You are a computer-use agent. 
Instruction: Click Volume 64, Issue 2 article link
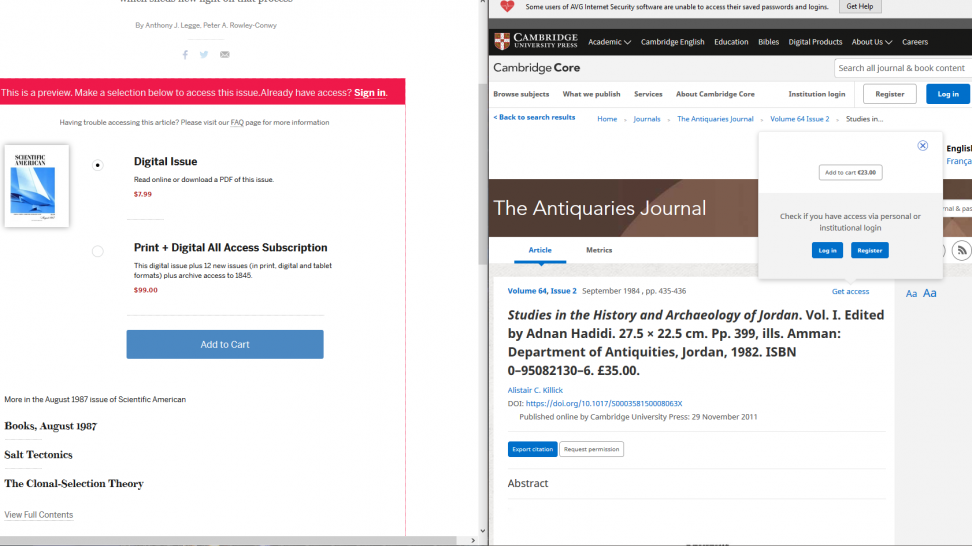542,291
